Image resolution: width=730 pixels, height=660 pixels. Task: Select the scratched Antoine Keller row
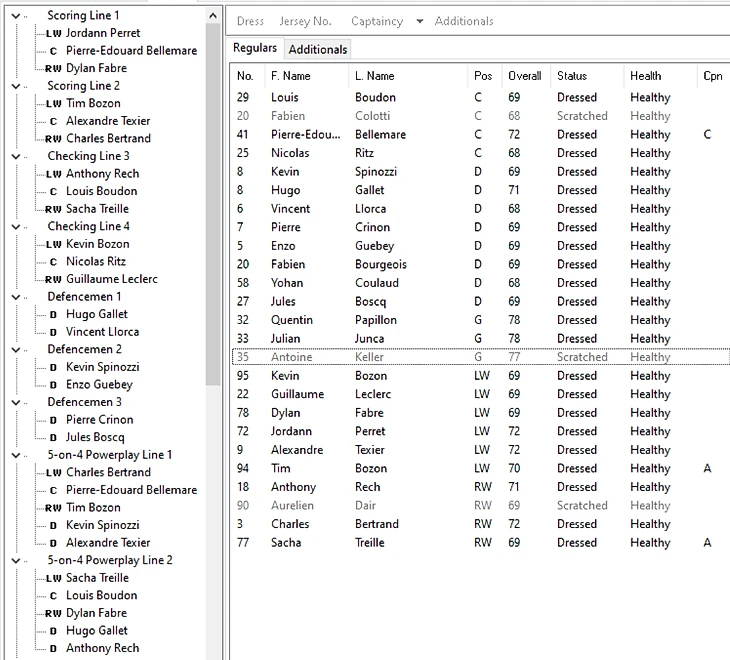480,357
